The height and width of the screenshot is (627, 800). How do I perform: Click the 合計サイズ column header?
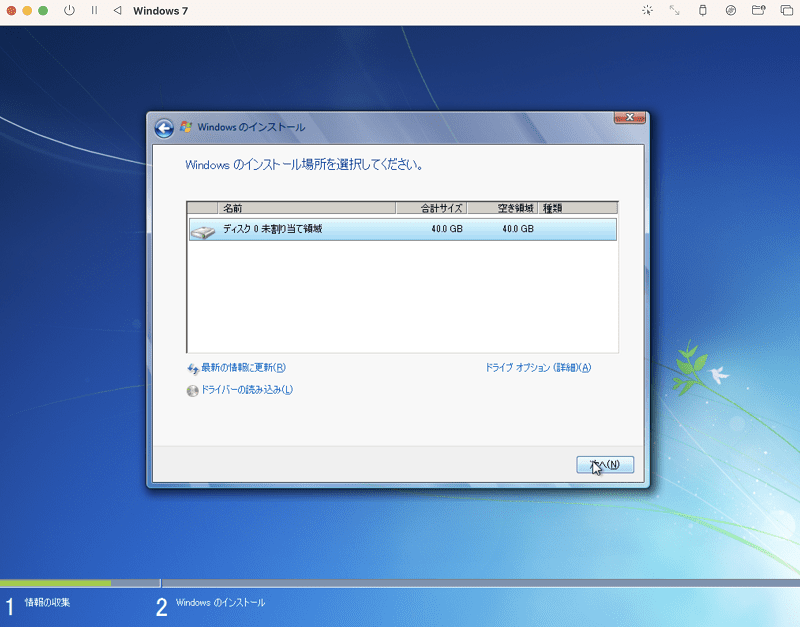coord(432,208)
